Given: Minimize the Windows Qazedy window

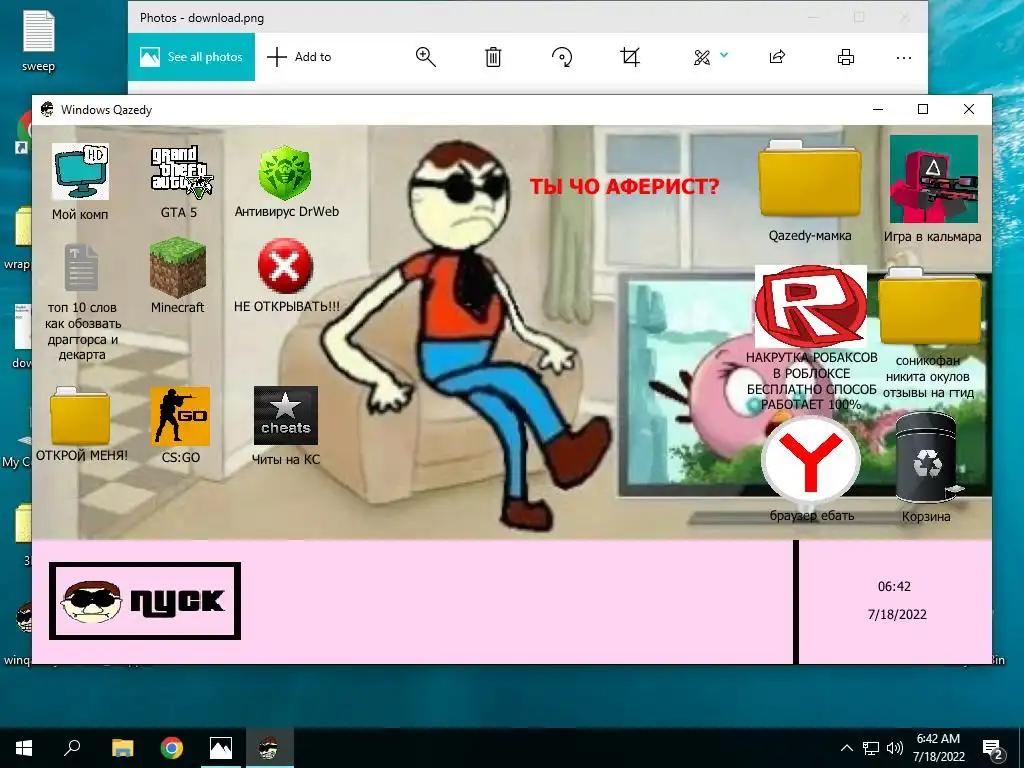Looking at the screenshot, I should pyautogui.click(x=878, y=109).
